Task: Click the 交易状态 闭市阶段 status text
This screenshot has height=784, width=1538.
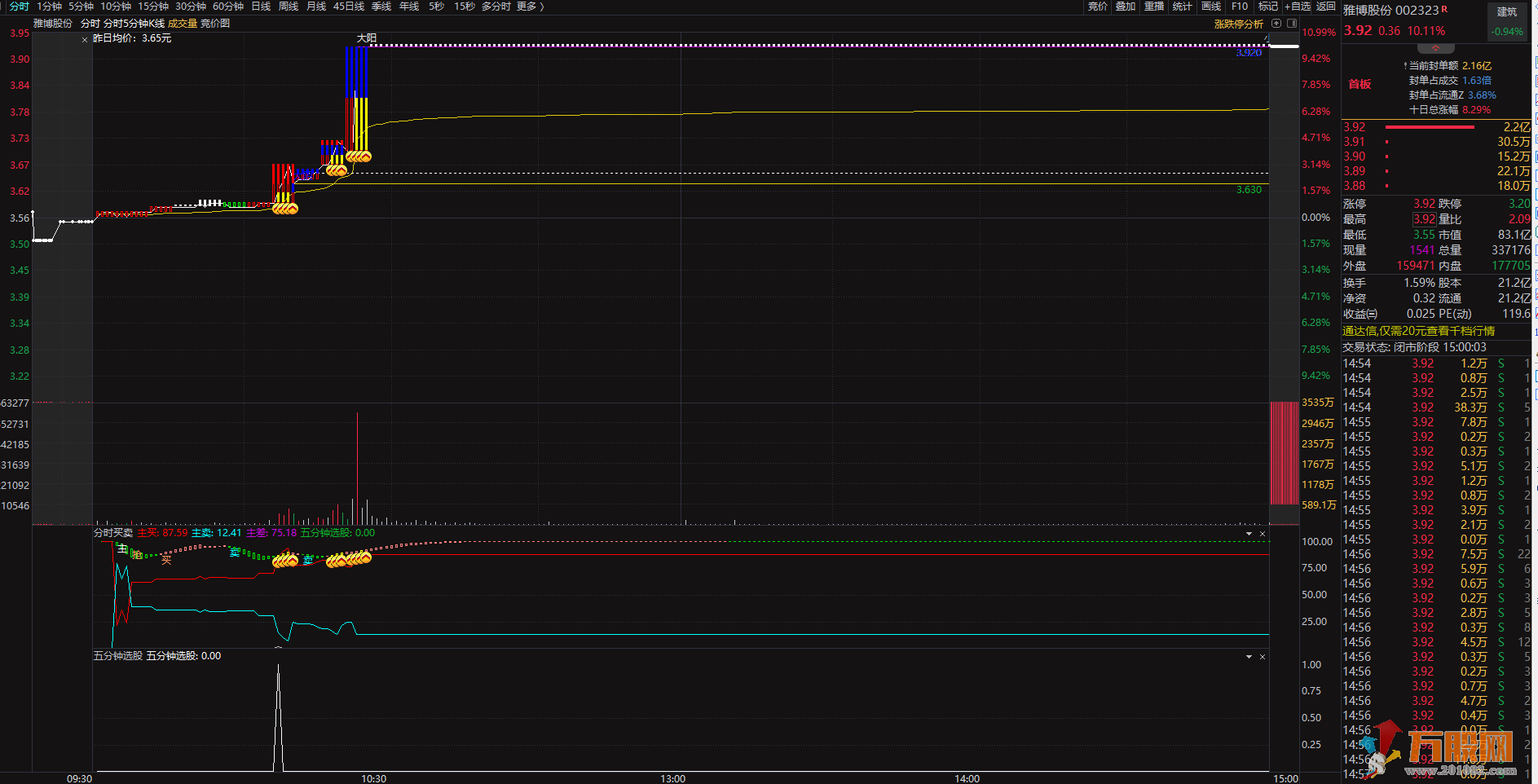Action: (1414, 347)
